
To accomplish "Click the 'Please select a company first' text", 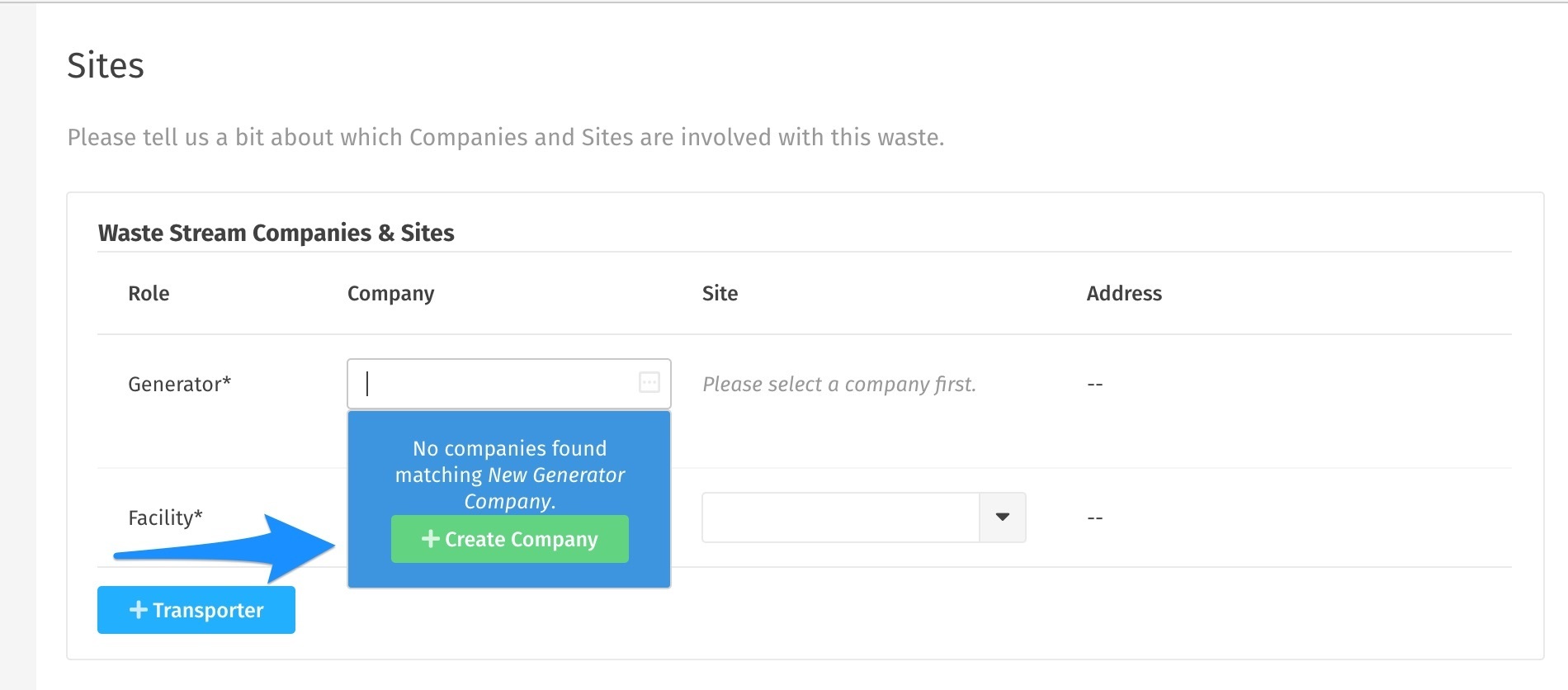I will (x=839, y=385).
